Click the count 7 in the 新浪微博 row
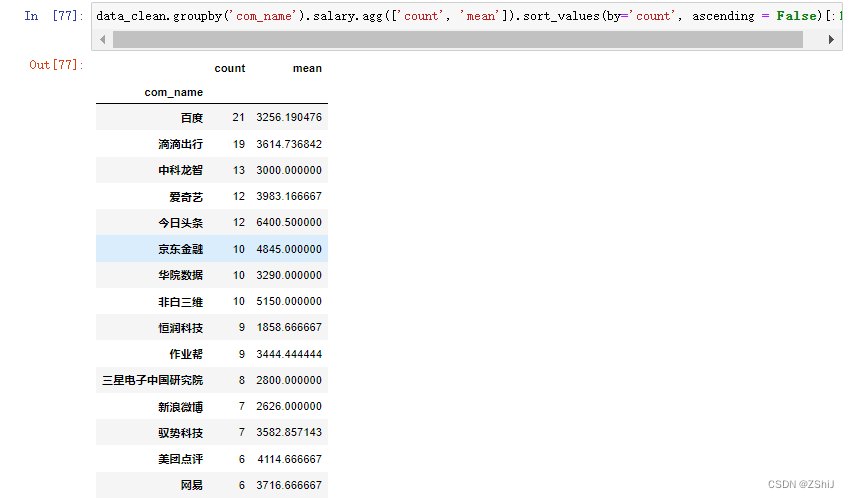 tap(242, 407)
